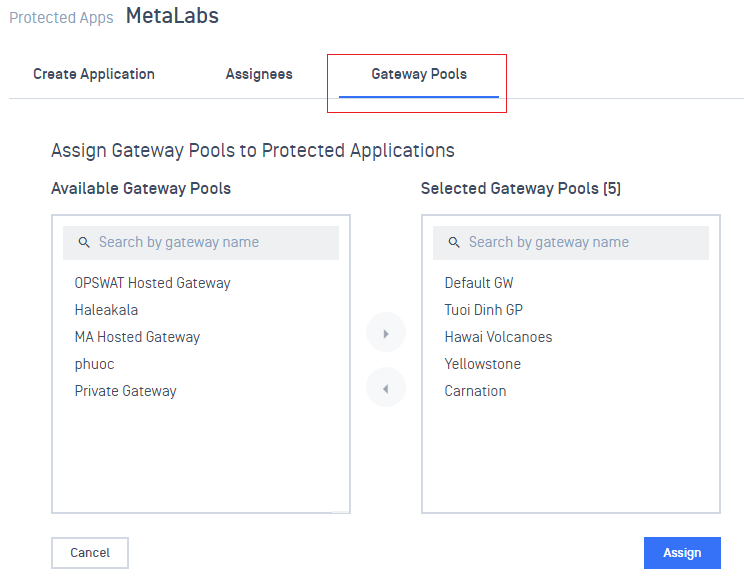Focus the available pools search field
This screenshot has height=585, width=744.
201,242
